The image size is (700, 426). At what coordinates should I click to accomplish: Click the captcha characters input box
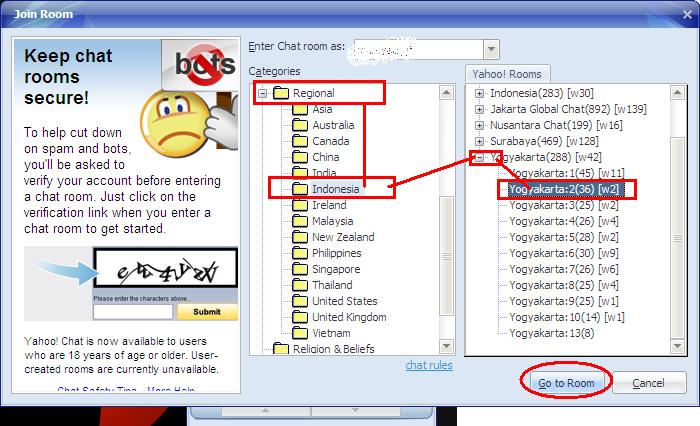coord(133,312)
